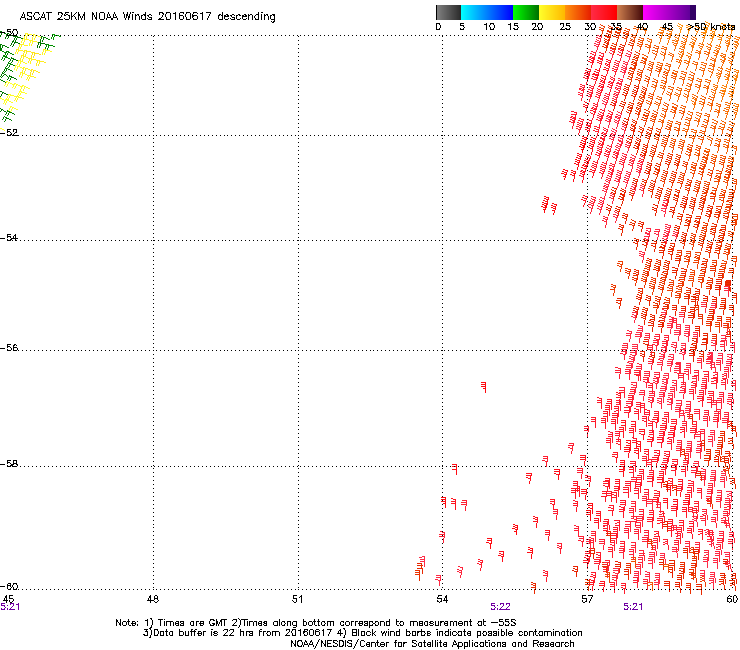
Task: Click the latitude label '-60'
Action: tap(9, 586)
